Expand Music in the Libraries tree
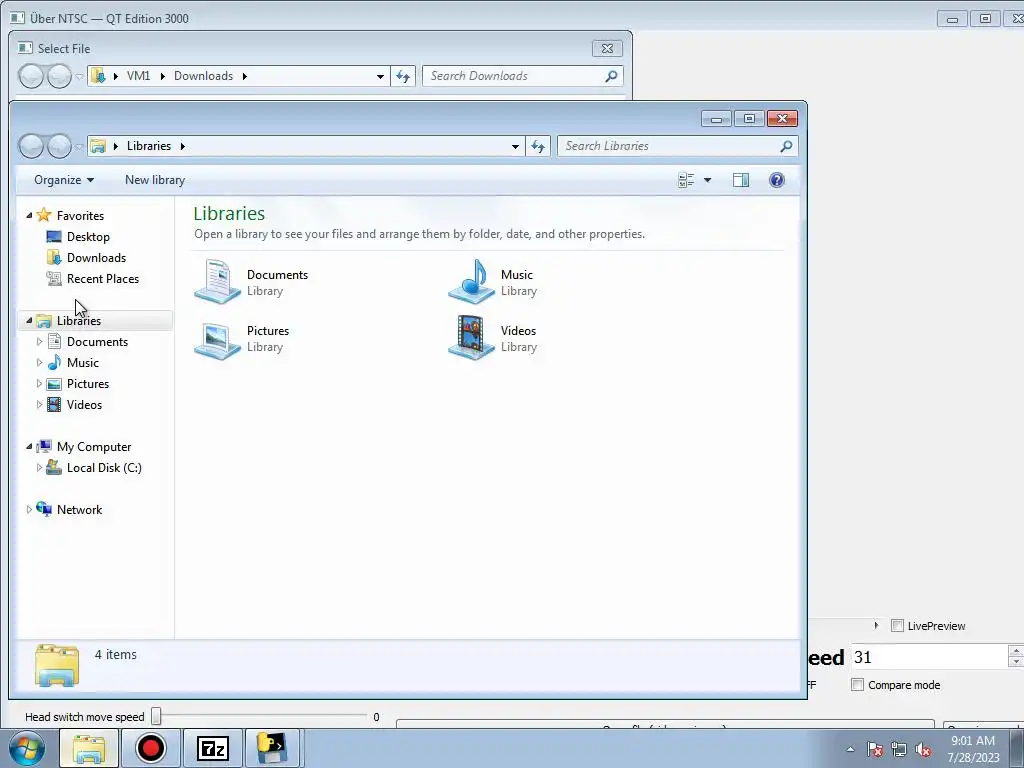1024x768 pixels. coord(39,362)
